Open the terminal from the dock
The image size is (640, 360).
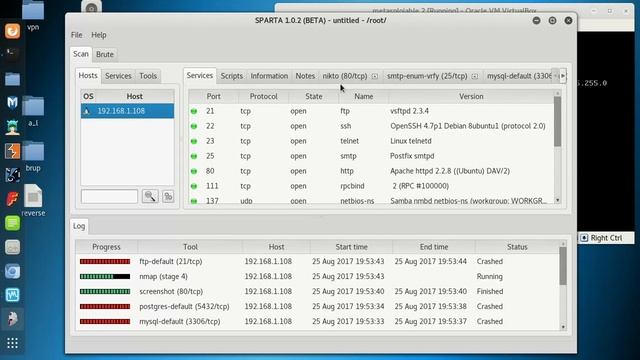click(12, 53)
